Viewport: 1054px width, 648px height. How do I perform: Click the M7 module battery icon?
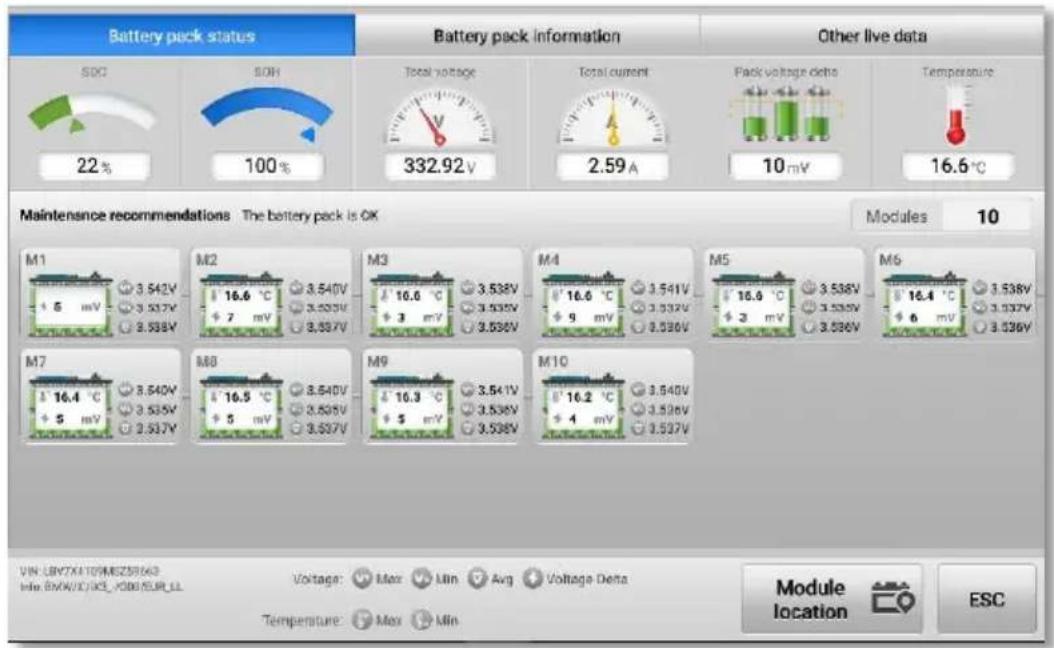[x=70, y=406]
